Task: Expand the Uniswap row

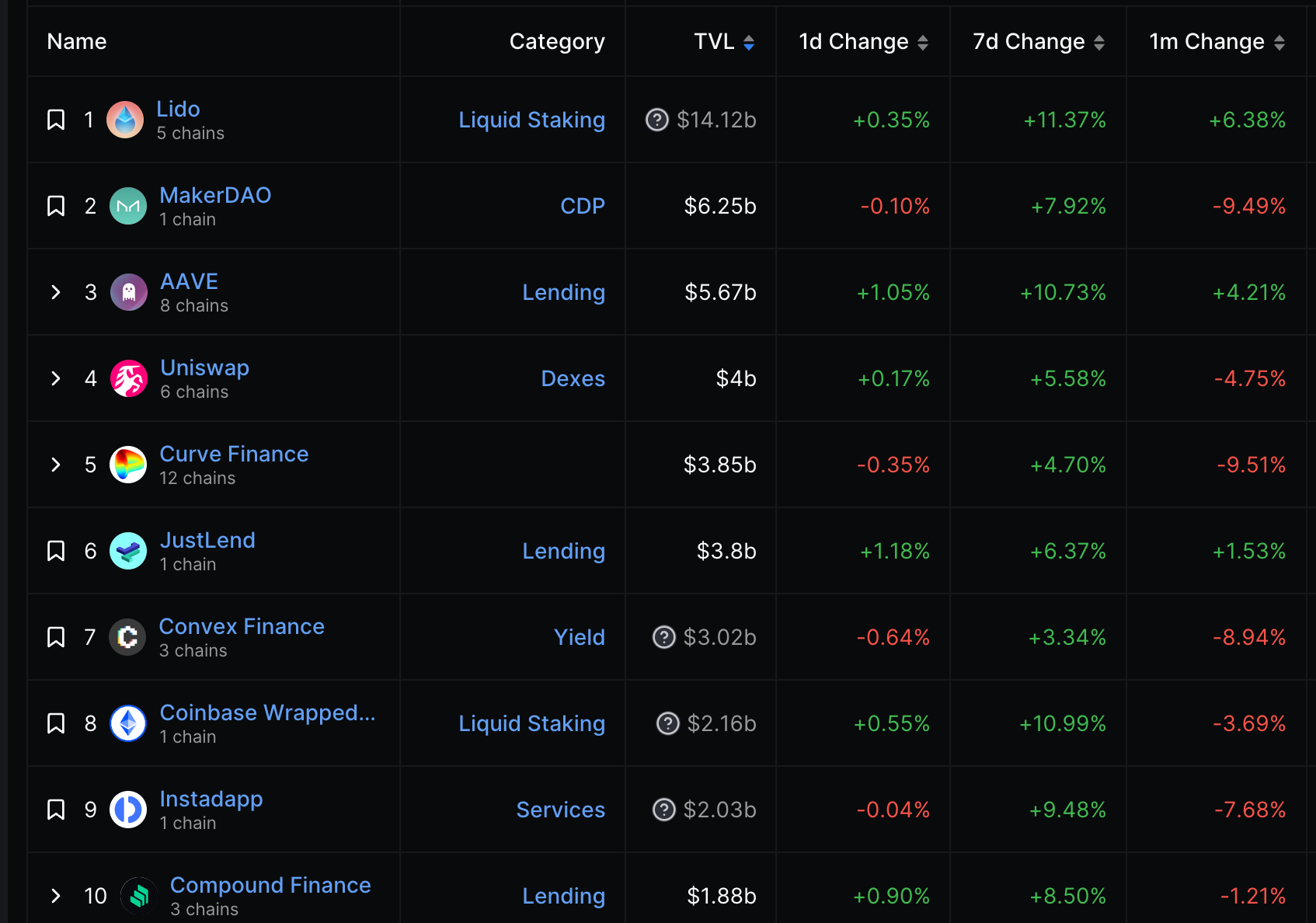Action: click(56, 378)
